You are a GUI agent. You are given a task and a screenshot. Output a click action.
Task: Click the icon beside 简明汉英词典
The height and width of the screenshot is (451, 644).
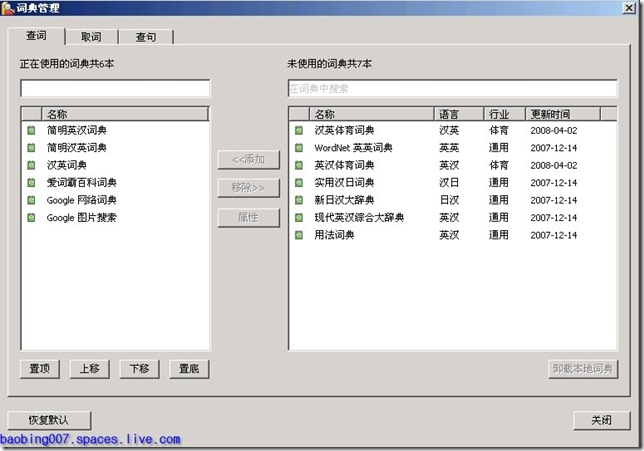pos(31,148)
